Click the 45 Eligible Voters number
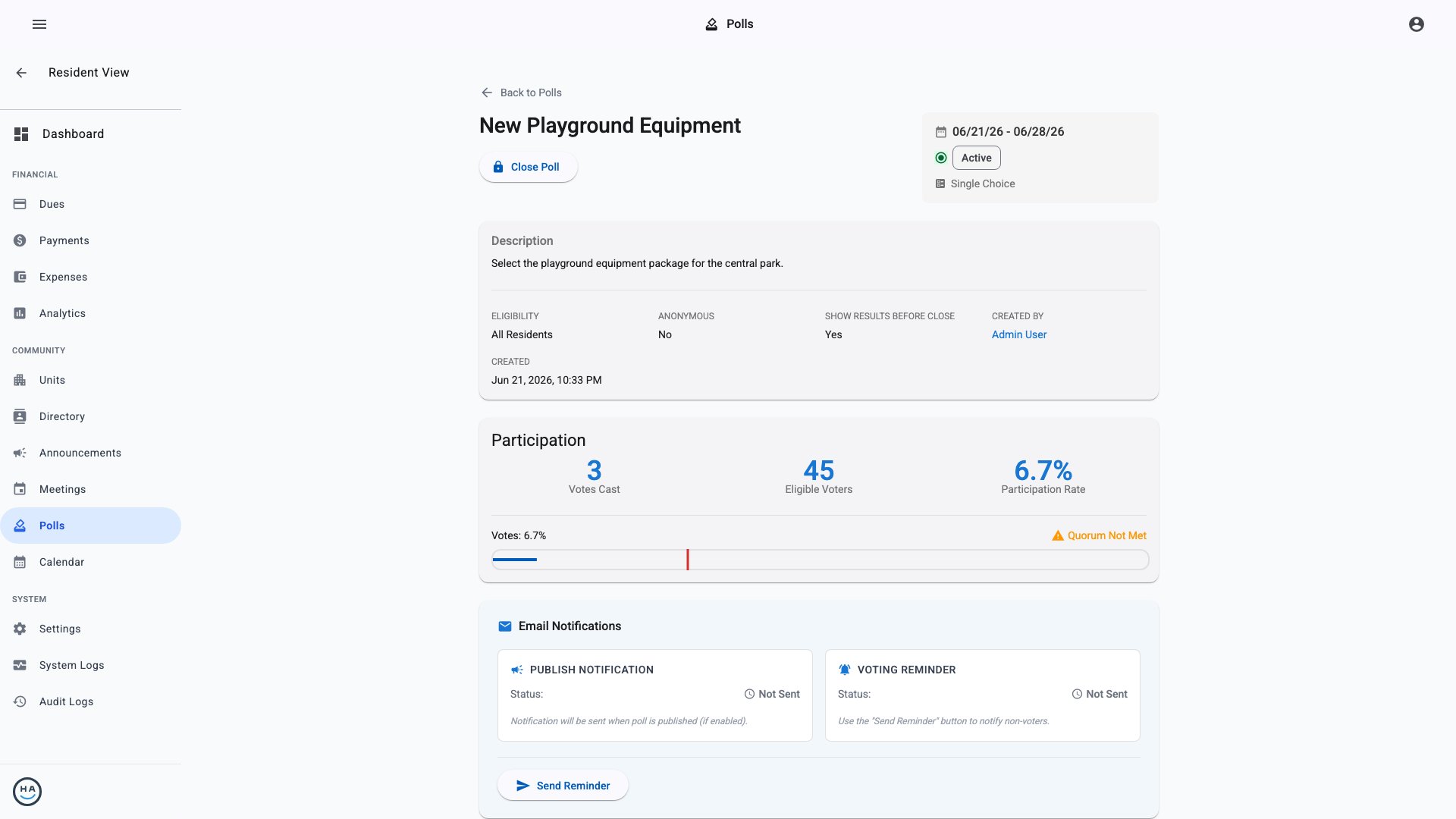 point(818,471)
